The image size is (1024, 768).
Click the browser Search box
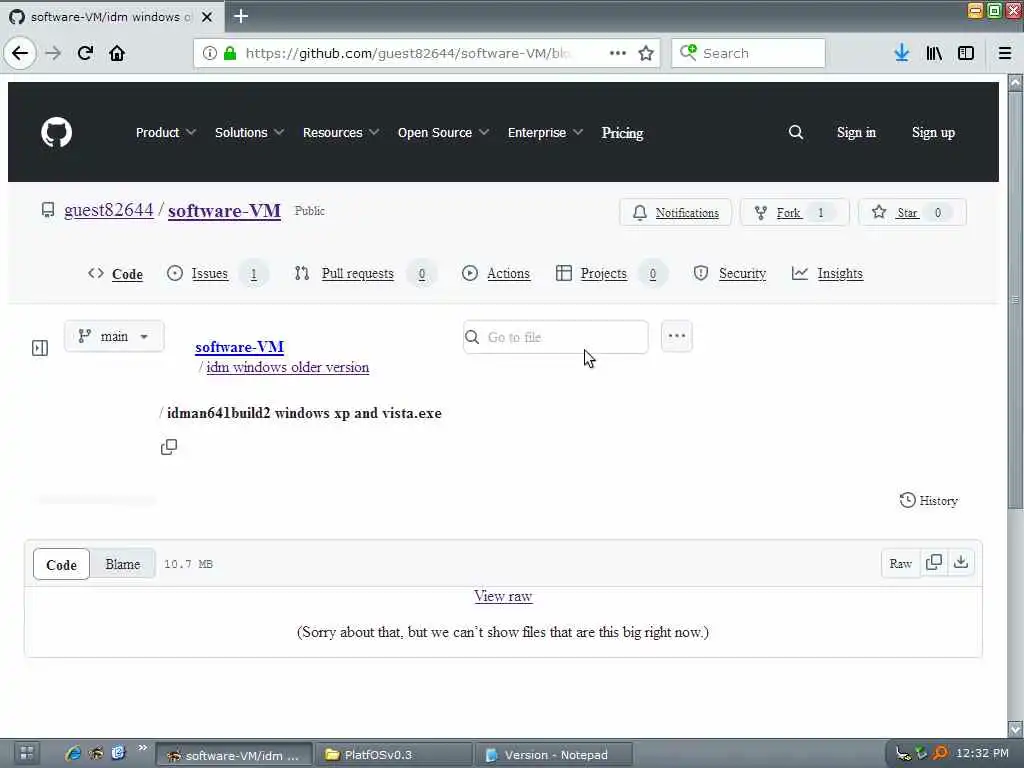(x=748, y=53)
